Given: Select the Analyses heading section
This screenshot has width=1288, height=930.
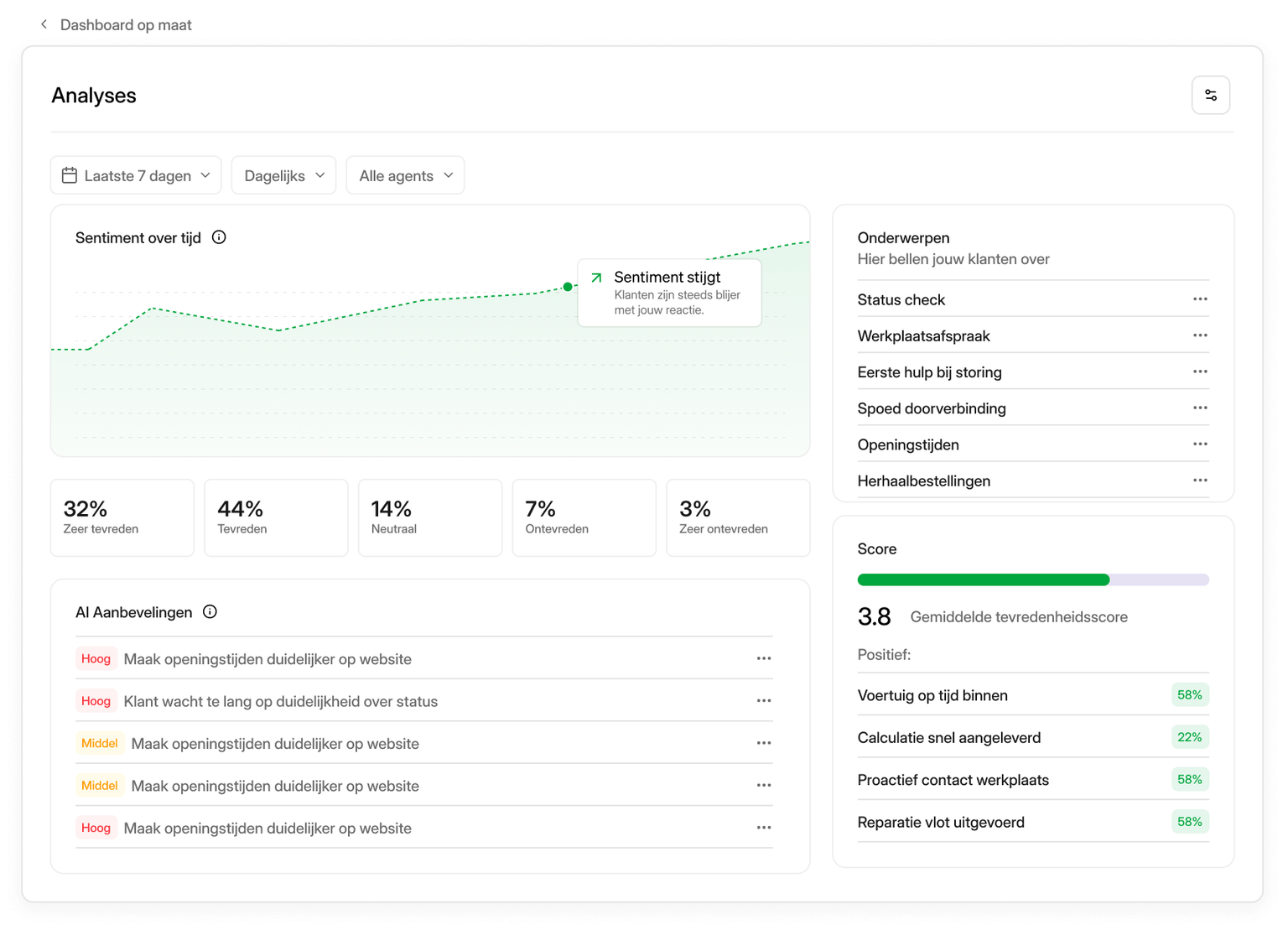Looking at the screenshot, I should (x=94, y=96).
